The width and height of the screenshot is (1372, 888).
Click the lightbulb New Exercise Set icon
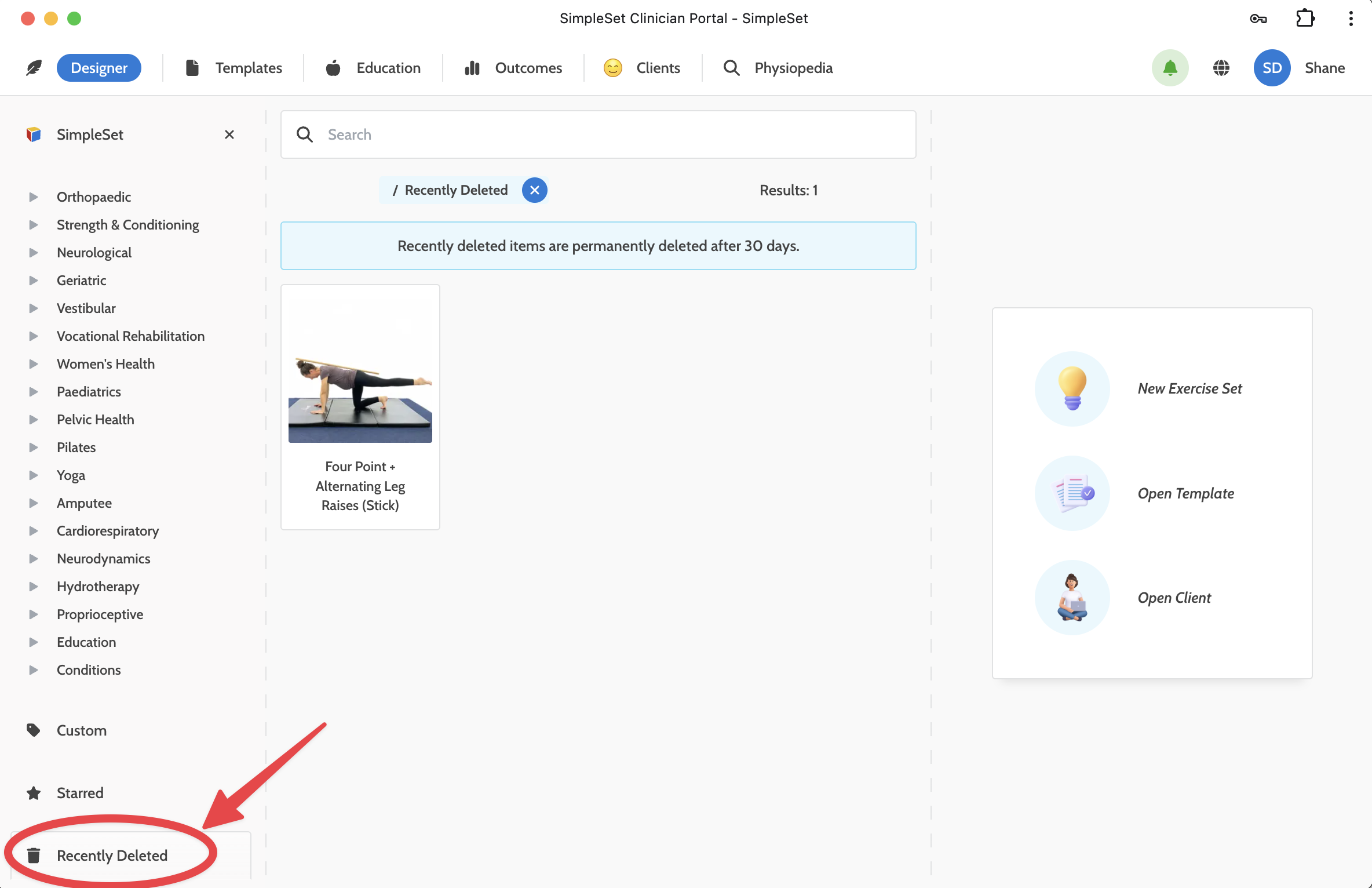coord(1072,388)
